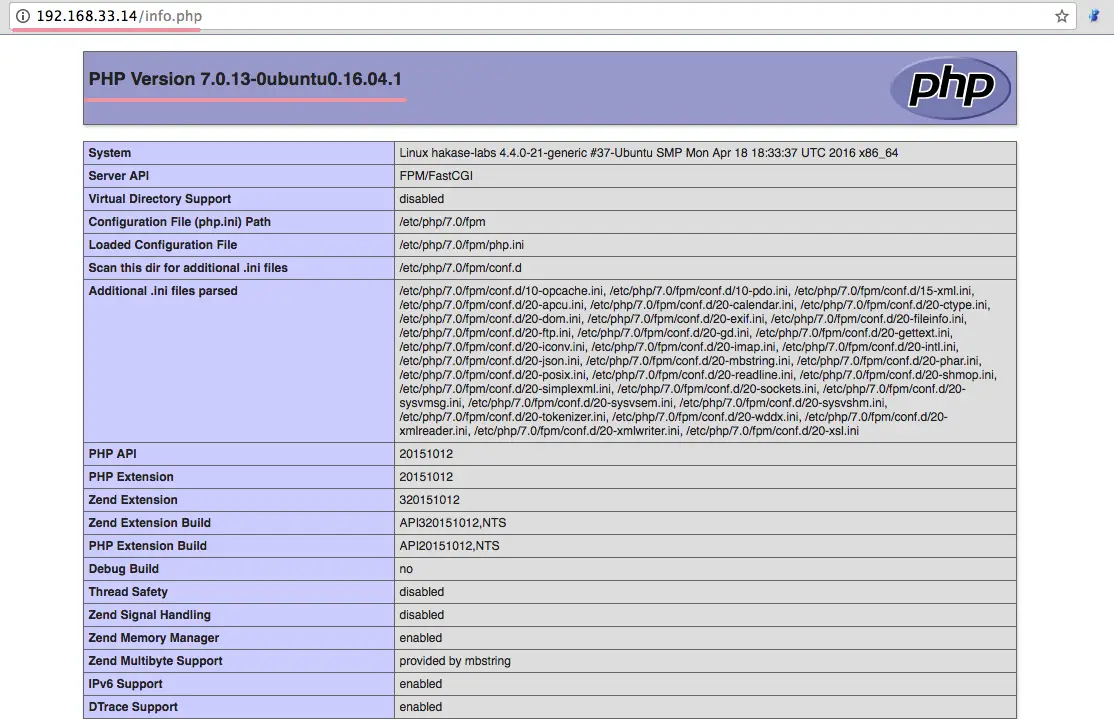1114x719 pixels.
Task: Select disabled in the Thread Safety row
Action: pos(421,592)
